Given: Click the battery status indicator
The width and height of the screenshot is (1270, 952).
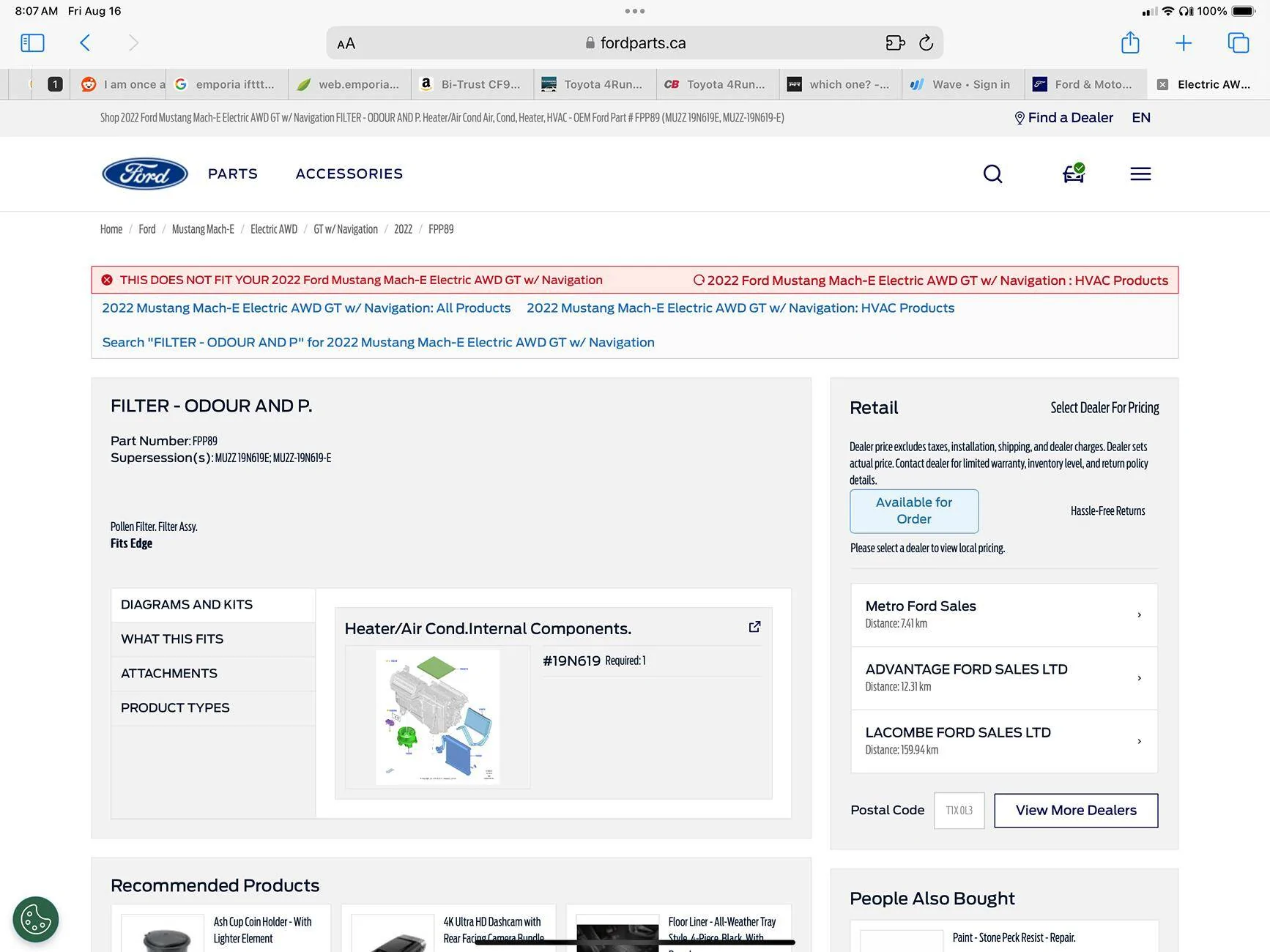Looking at the screenshot, I should (1244, 11).
